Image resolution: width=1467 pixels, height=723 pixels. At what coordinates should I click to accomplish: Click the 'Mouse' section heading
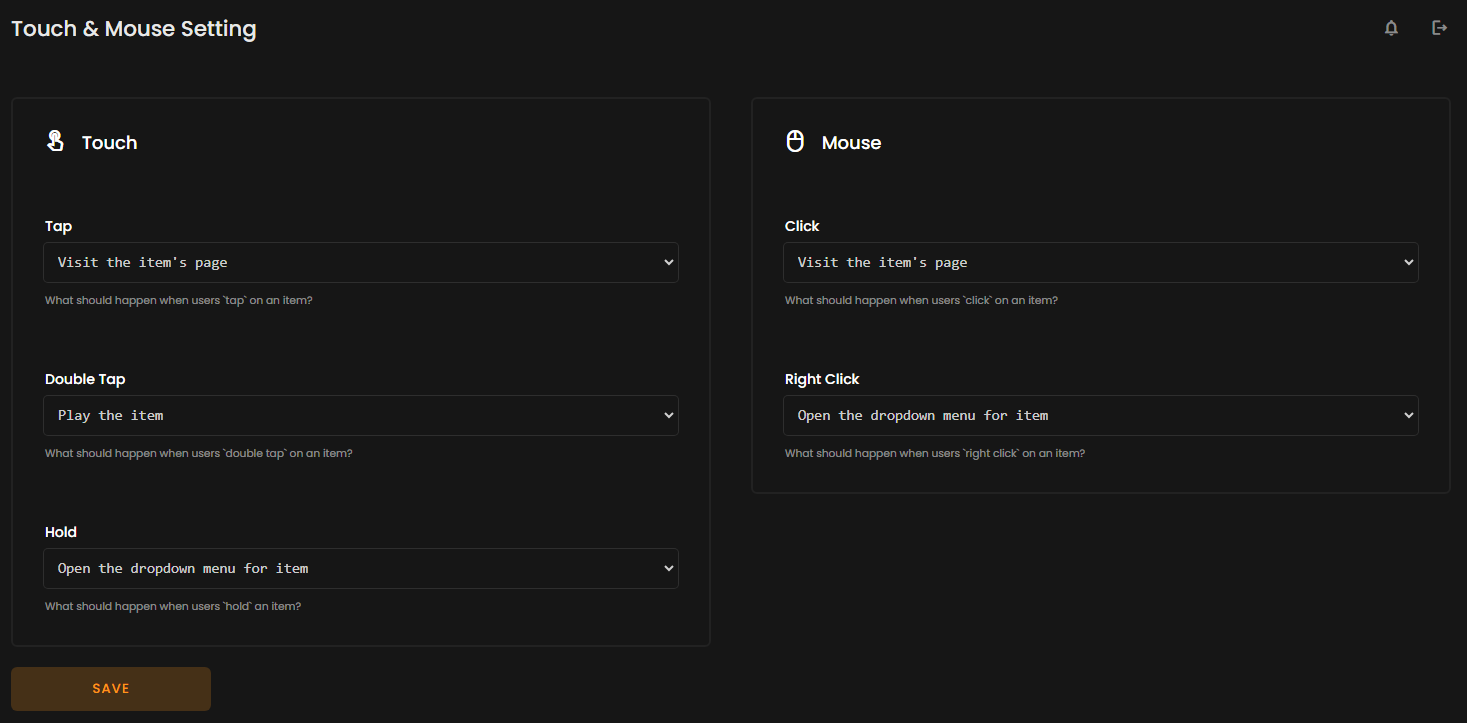851,143
